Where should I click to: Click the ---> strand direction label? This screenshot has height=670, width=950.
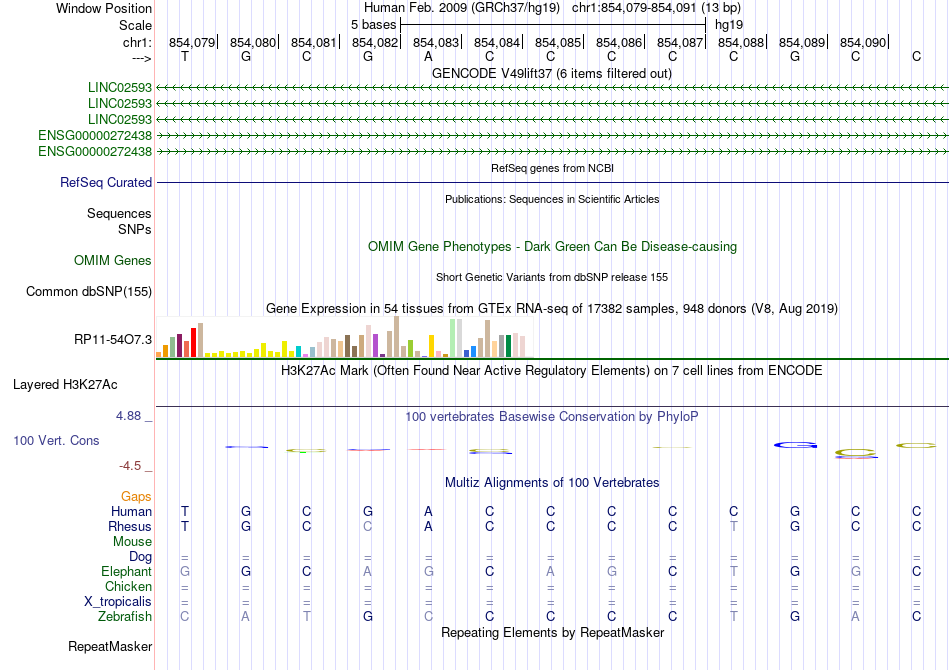pos(141,58)
